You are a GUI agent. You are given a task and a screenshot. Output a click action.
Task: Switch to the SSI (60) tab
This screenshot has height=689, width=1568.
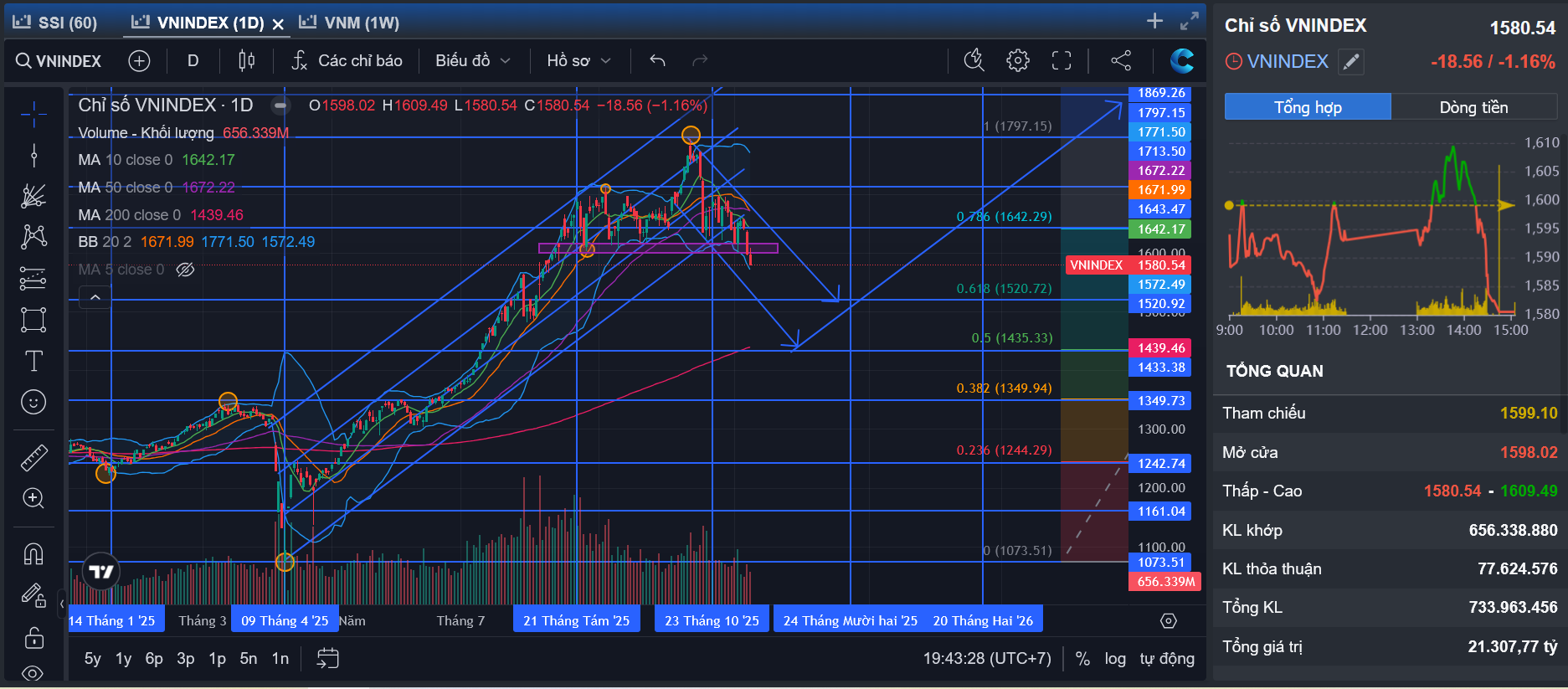tap(55, 23)
